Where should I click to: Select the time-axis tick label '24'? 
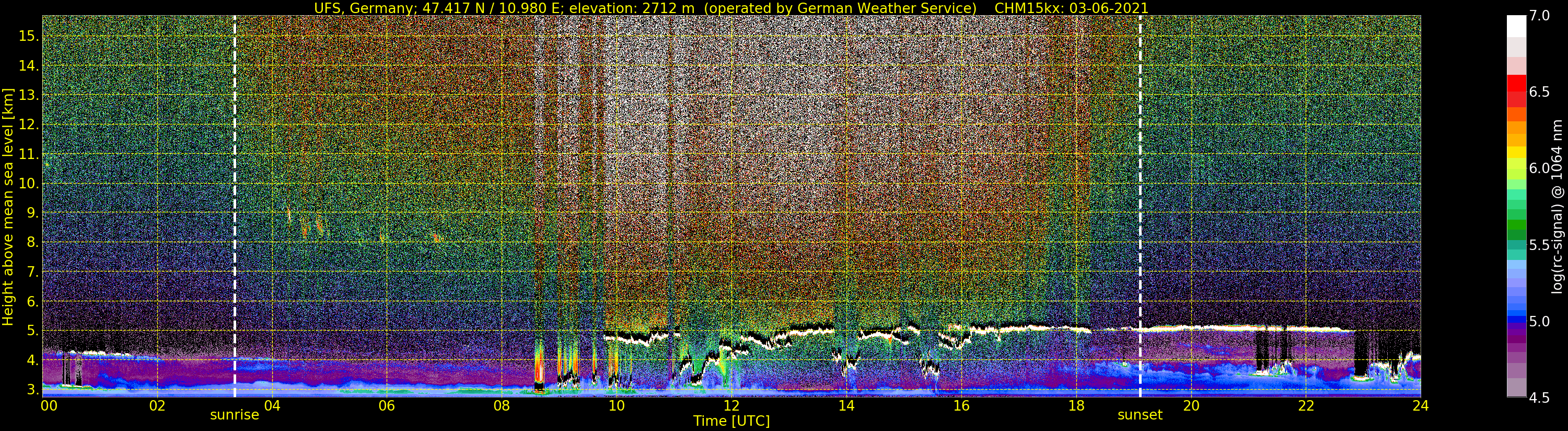tap(1420, 405)
